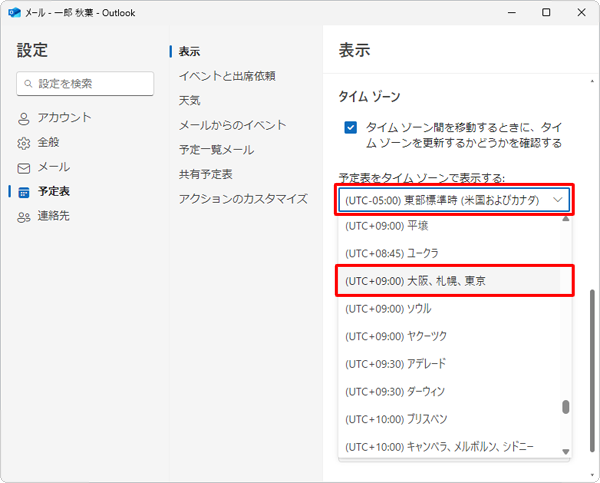Viewport: 600px width, 483px height.
Task: Open 予定一覧メール settings
Action: [x=216, y=150]
